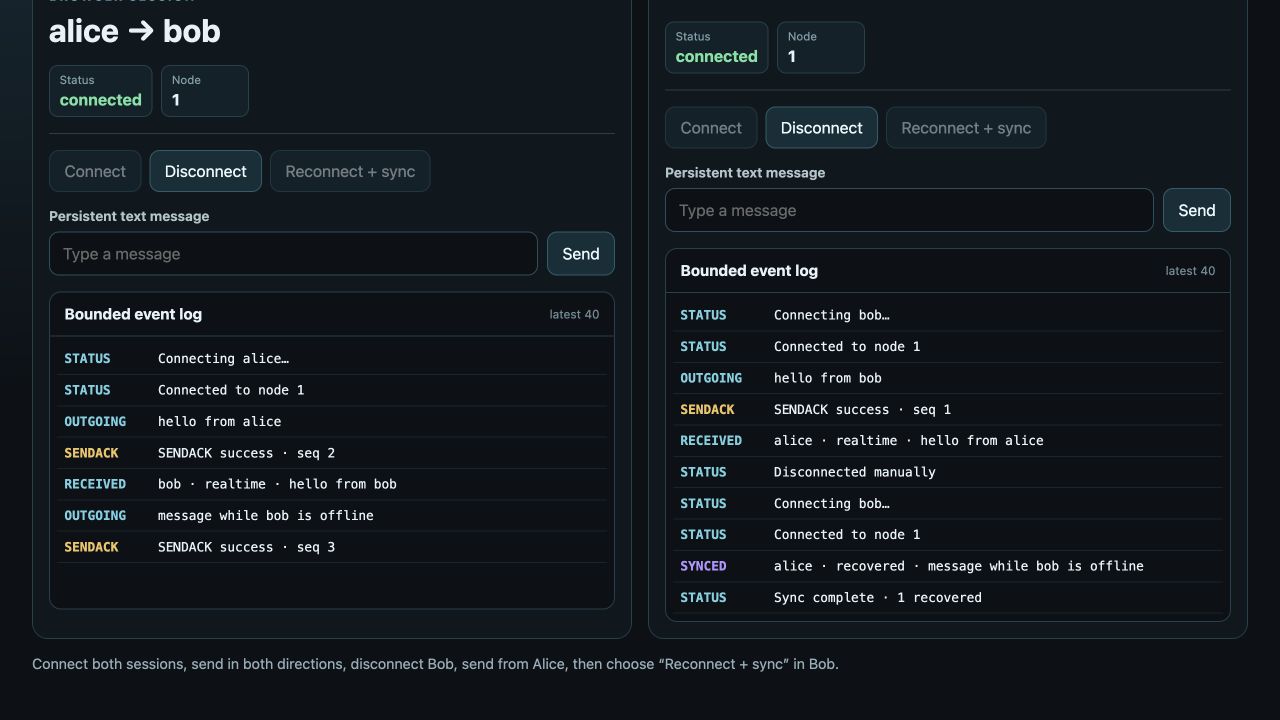Click Connect button in alice session
Screen dimensions: 1280x720
coord(95,171)
